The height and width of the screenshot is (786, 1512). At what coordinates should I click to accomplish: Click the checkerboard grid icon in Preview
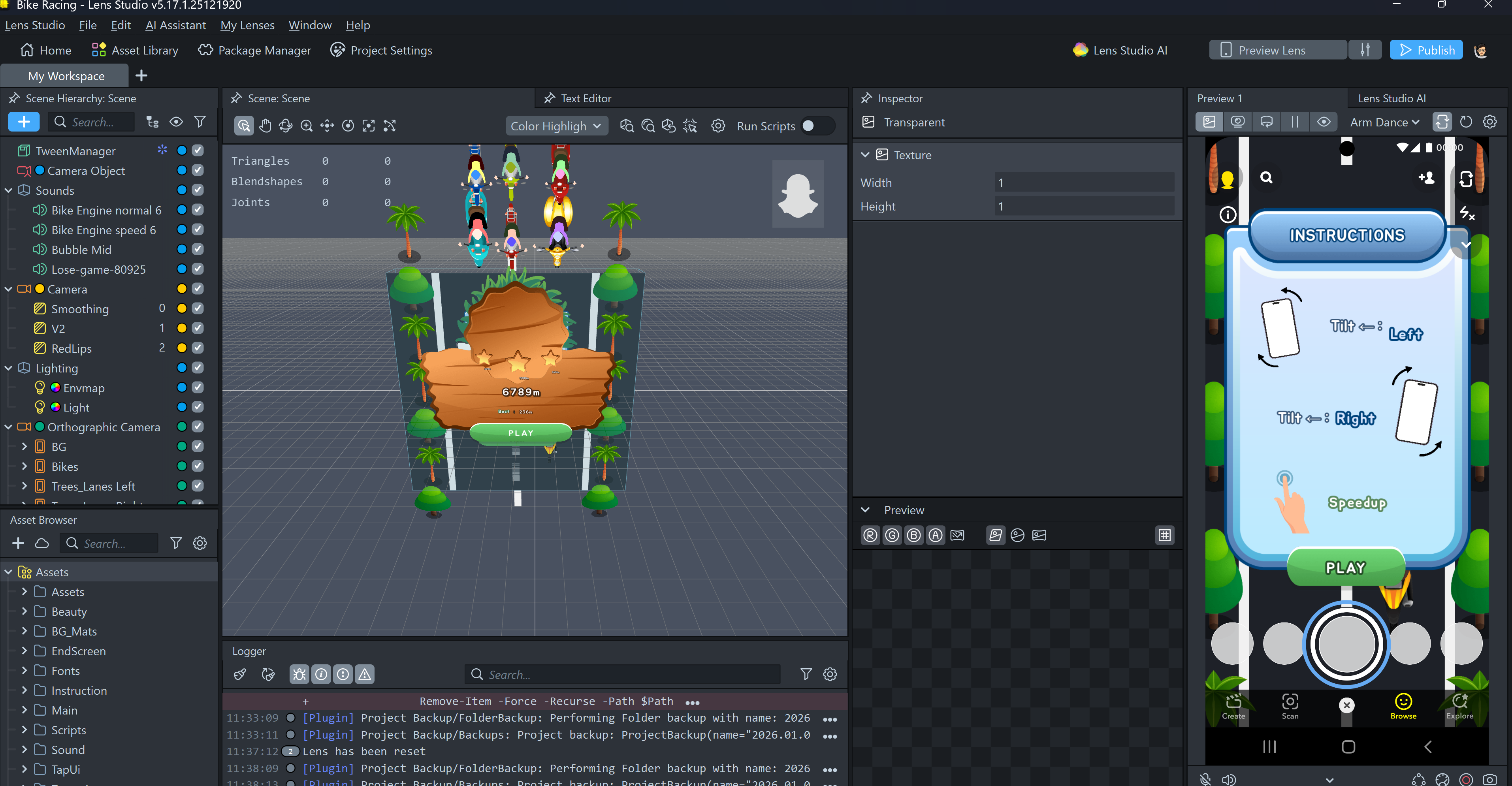click(1165, 535)
